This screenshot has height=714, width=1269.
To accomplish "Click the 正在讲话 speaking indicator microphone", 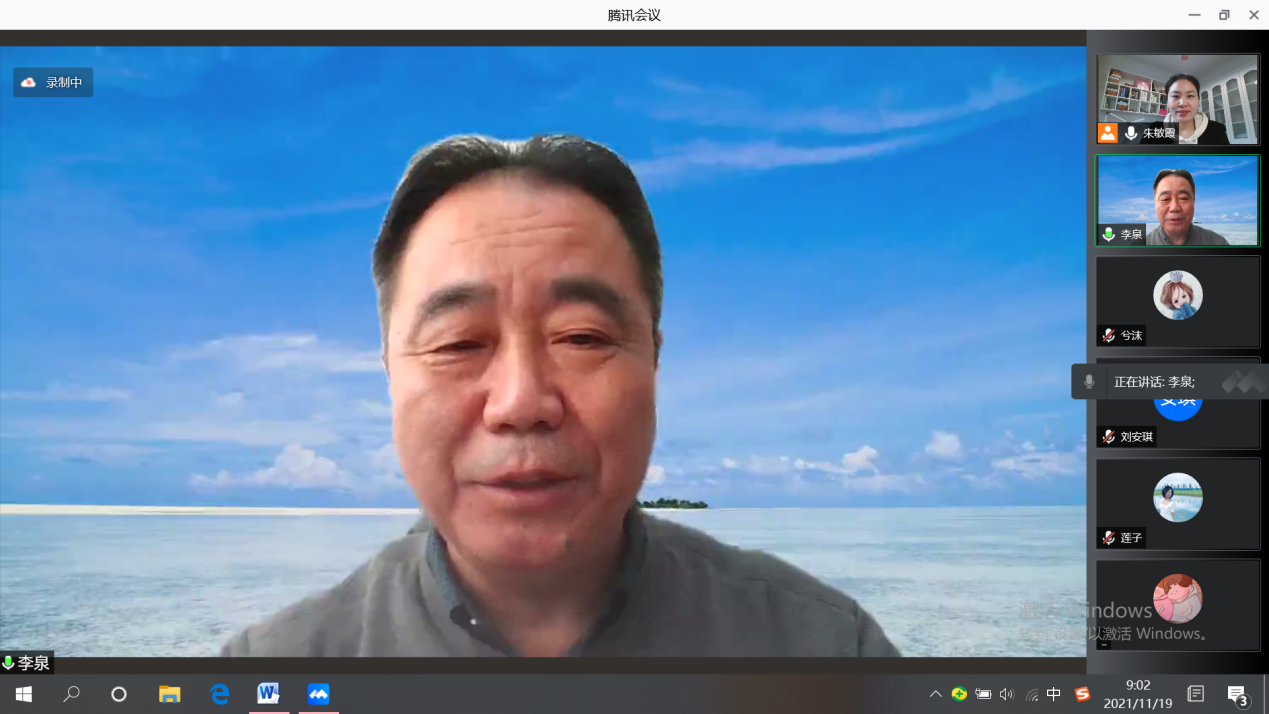I will pyautogui.click(x=1089, y=382).
